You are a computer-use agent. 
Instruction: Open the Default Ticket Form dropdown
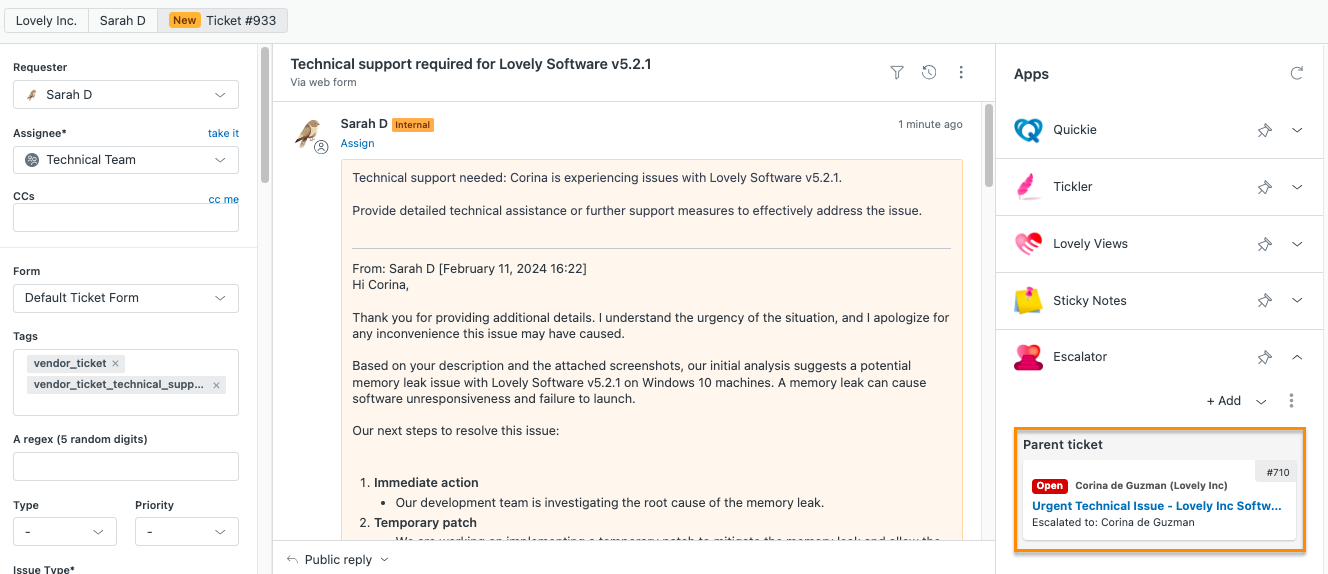coord(126,298)
